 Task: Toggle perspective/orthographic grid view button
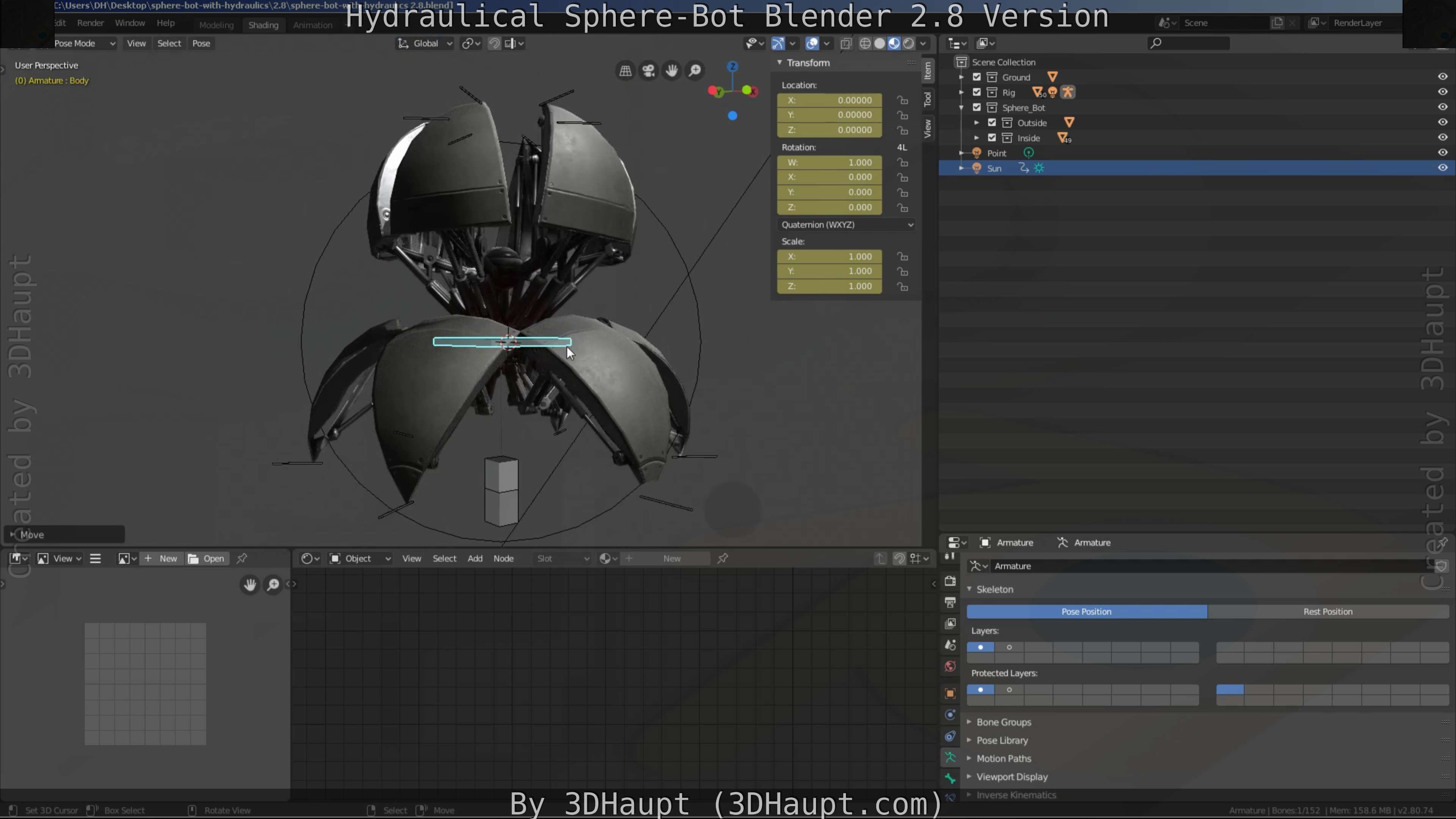[625, 71]
